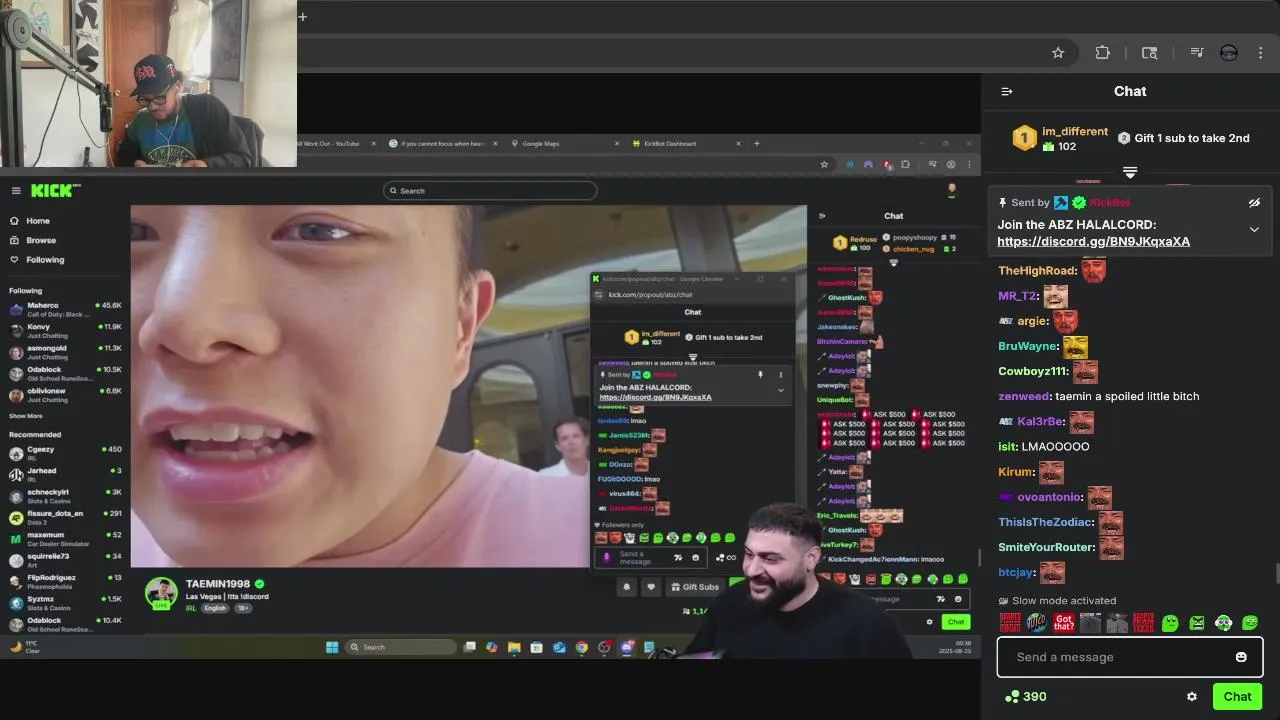The width and height of the screenshot is (1280, 720).
Task: Open Following in Kick sidebar
Action: tap(45, 260)
